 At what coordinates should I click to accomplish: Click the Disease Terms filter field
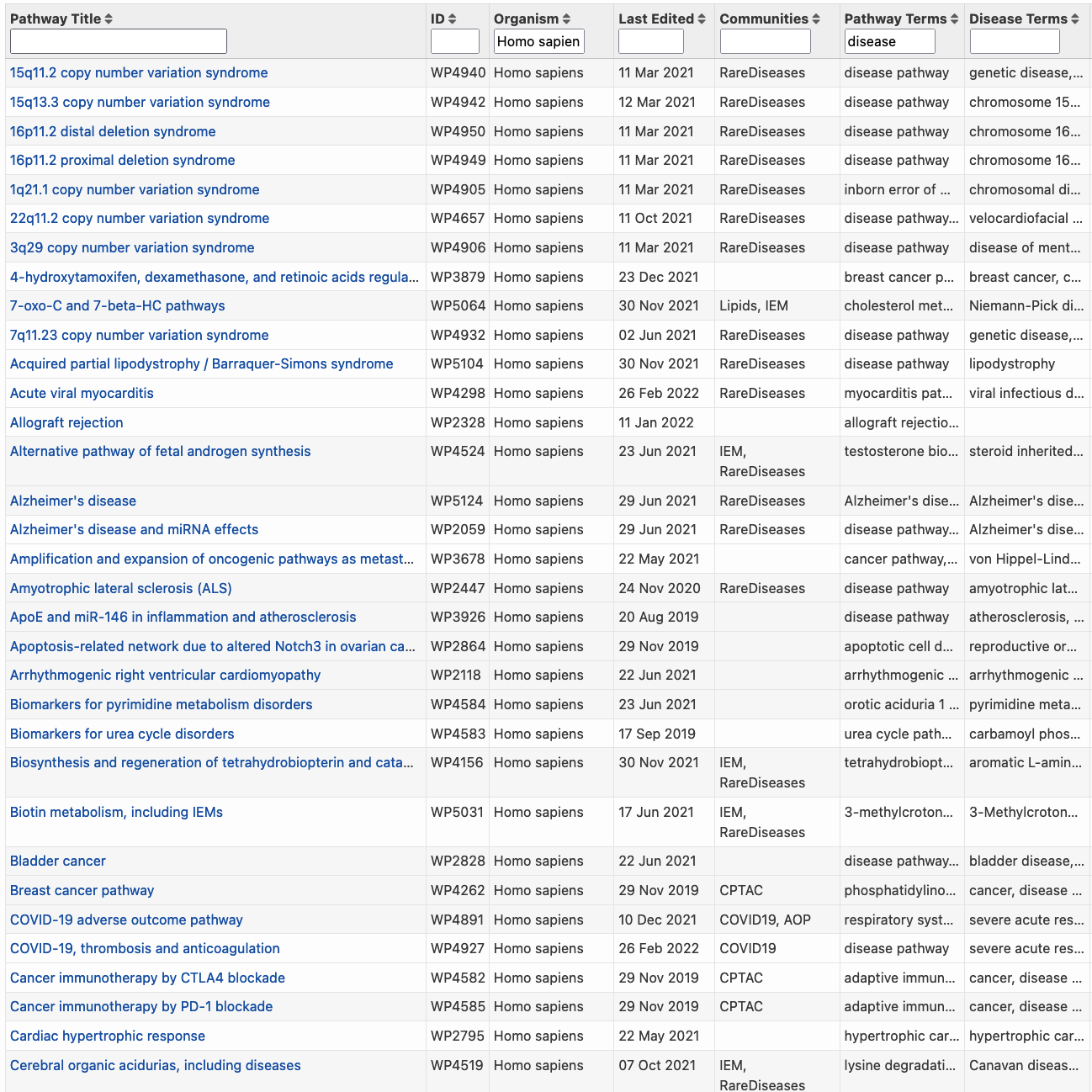(1014, 41)
